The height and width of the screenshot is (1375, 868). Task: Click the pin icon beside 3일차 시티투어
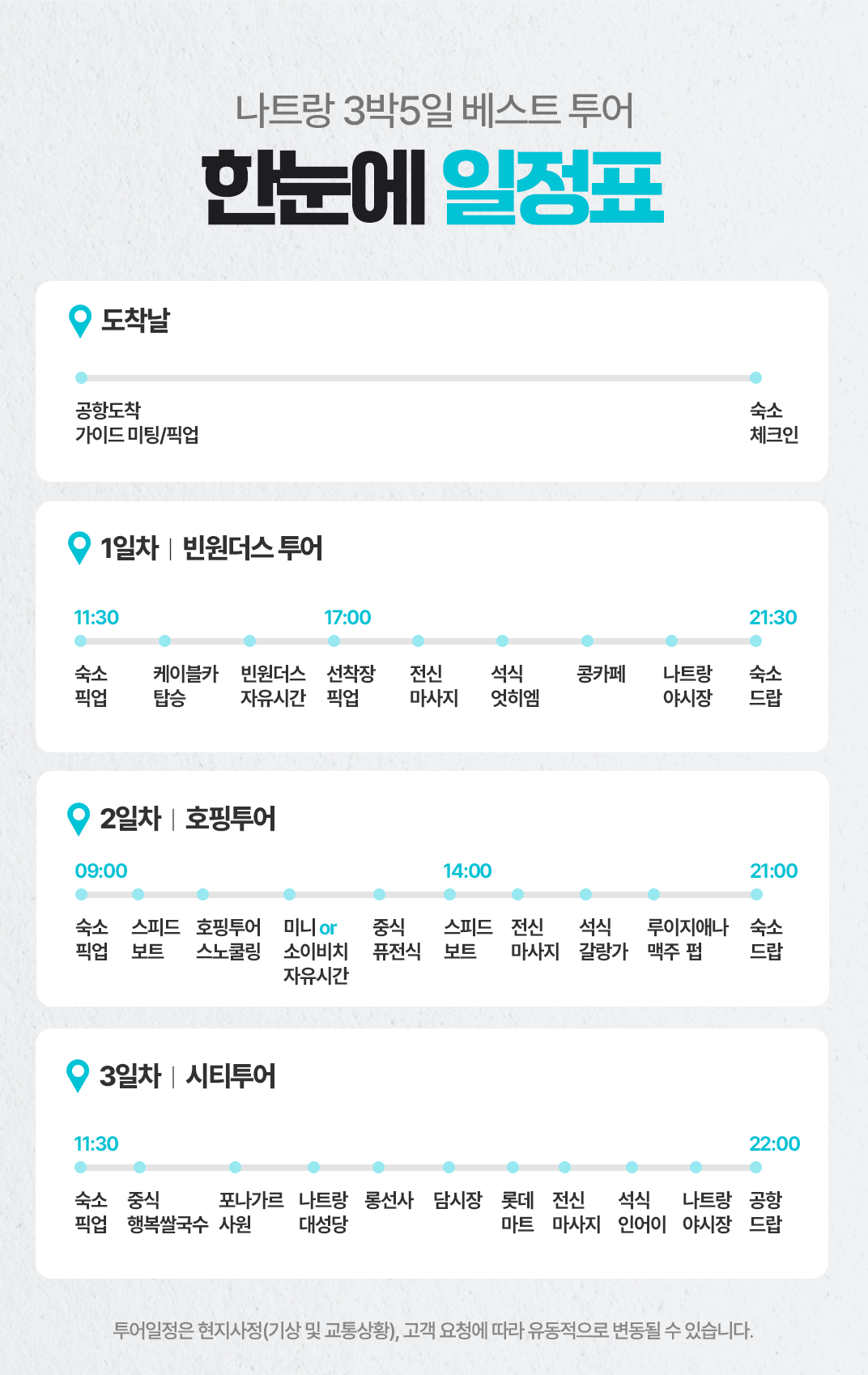coord(79,1075)
